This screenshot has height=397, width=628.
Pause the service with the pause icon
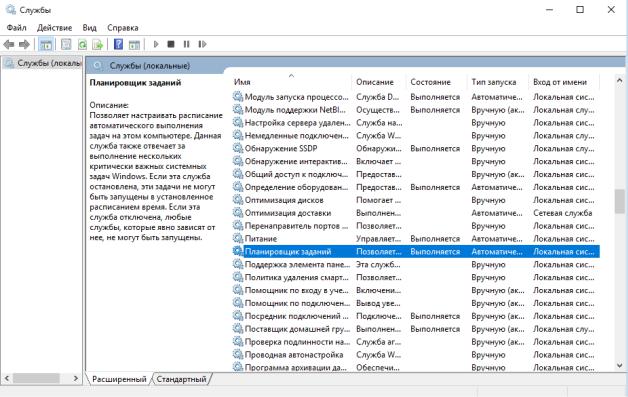click(187, 44)
